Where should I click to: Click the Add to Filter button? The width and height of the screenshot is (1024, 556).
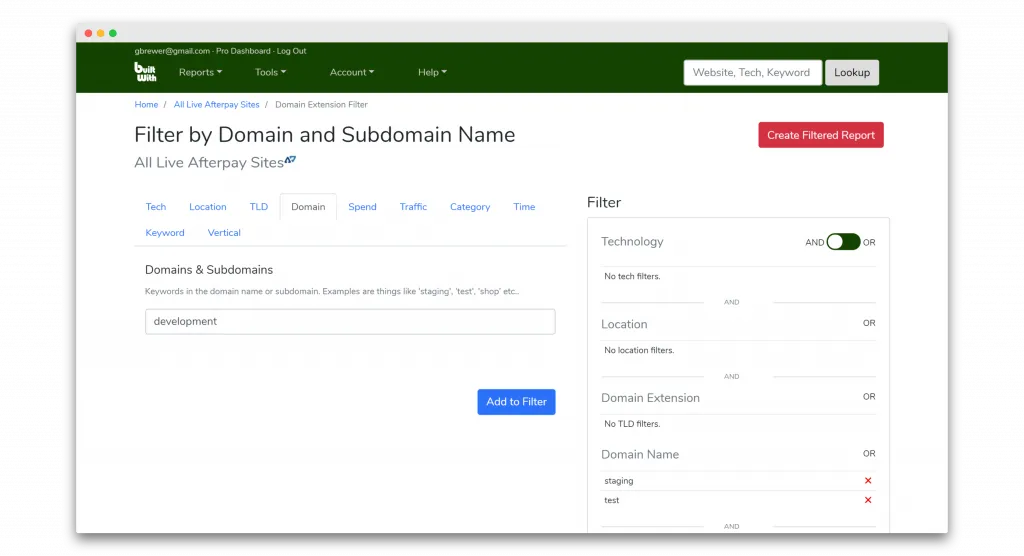(x=516, y=402)
